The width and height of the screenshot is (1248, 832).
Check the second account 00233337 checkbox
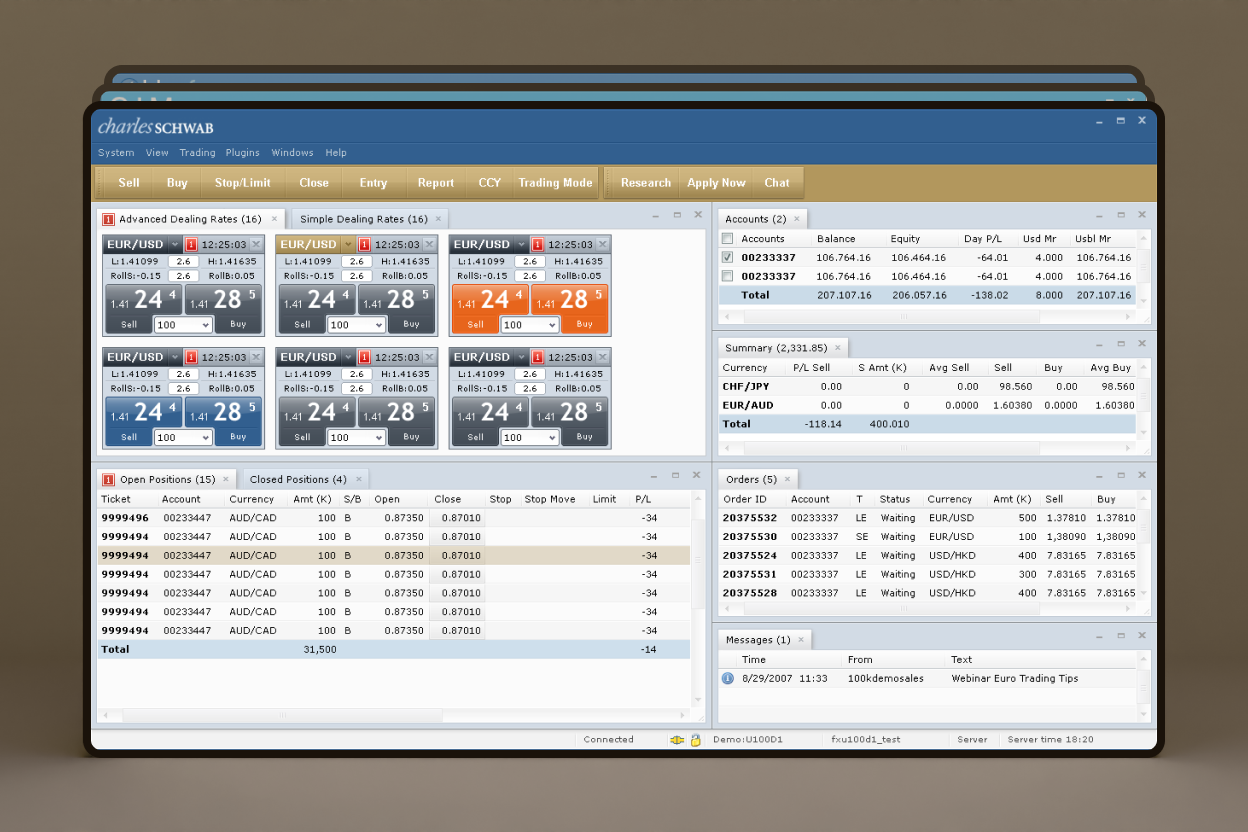[x=727, y=276]
